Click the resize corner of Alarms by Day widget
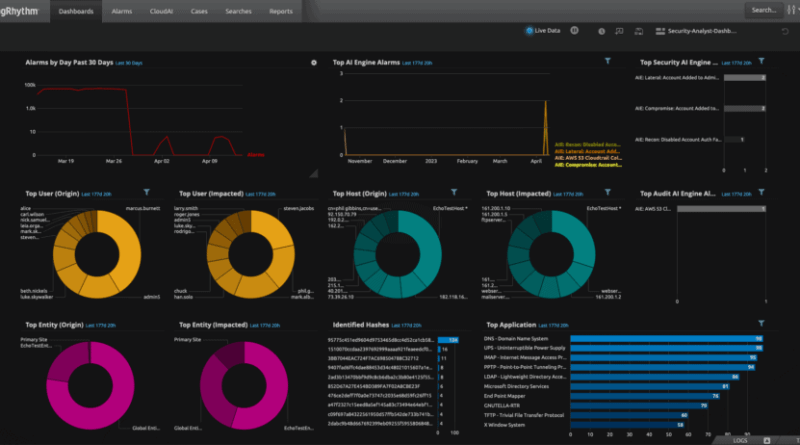This screenshot has height=445, width=800. click(x=314, y=174)
